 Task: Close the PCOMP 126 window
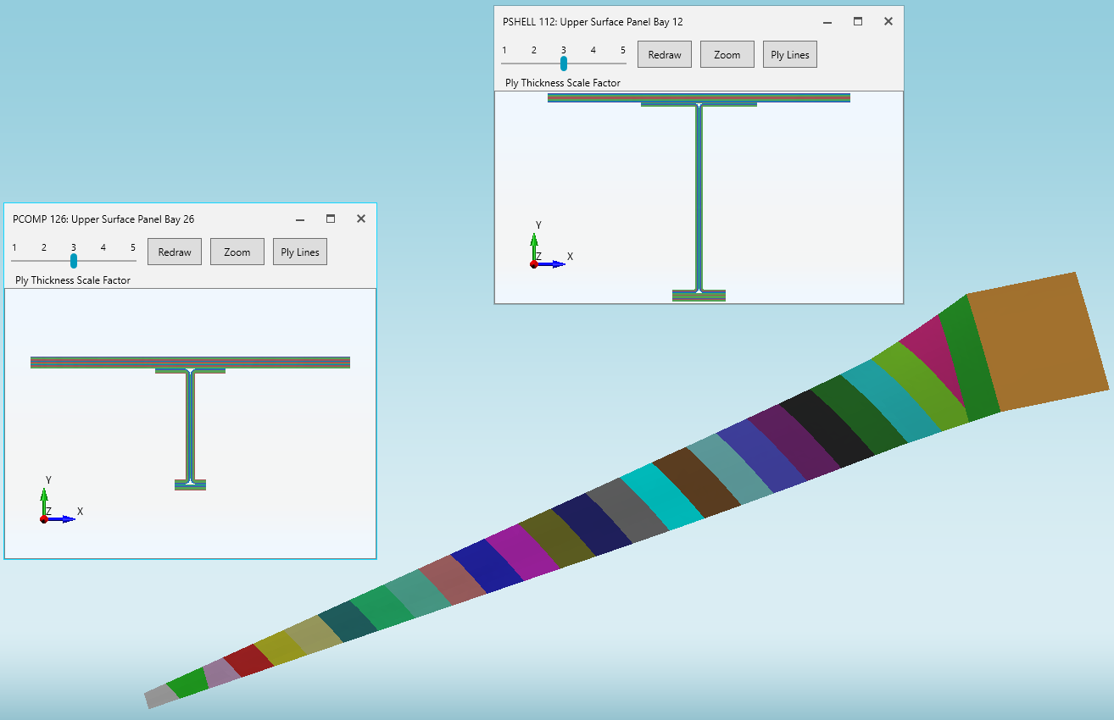tap(361, 219)
